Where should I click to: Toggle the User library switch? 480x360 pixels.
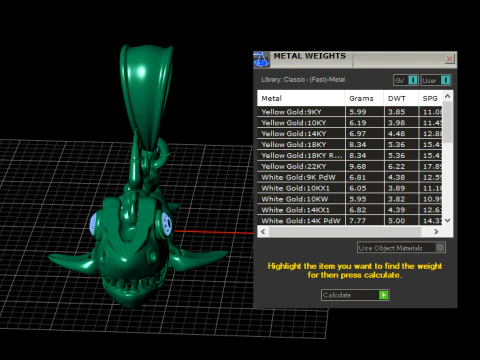436,80
